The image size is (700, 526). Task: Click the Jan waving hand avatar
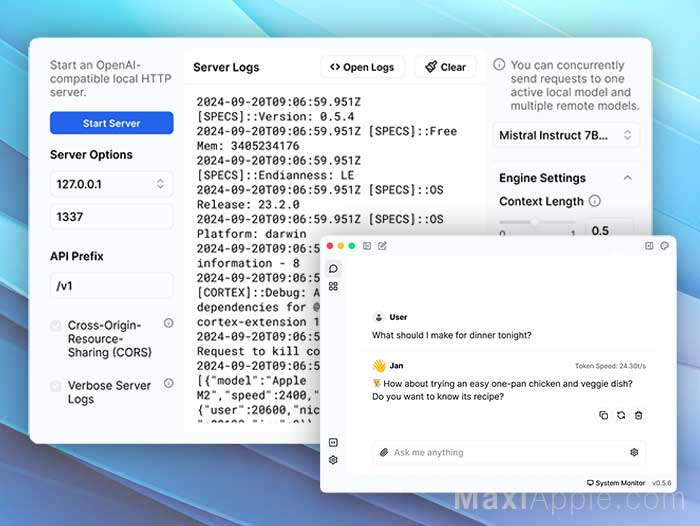379,366
